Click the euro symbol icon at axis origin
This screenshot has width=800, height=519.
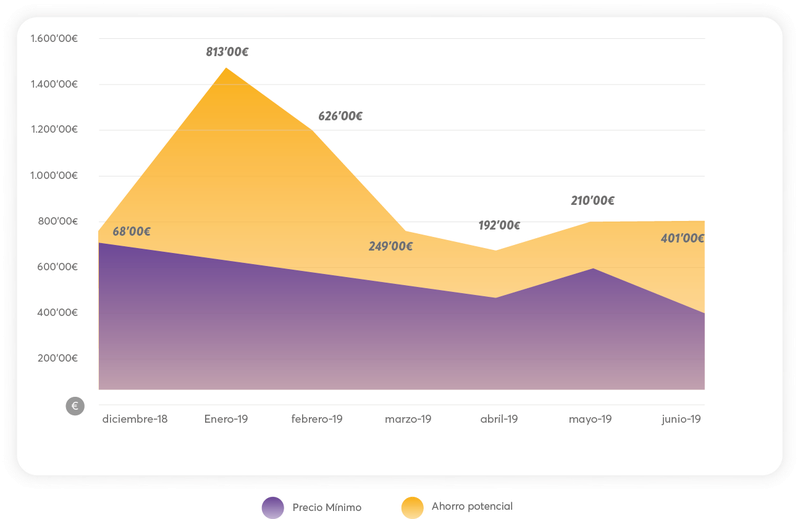click(74, 406)
